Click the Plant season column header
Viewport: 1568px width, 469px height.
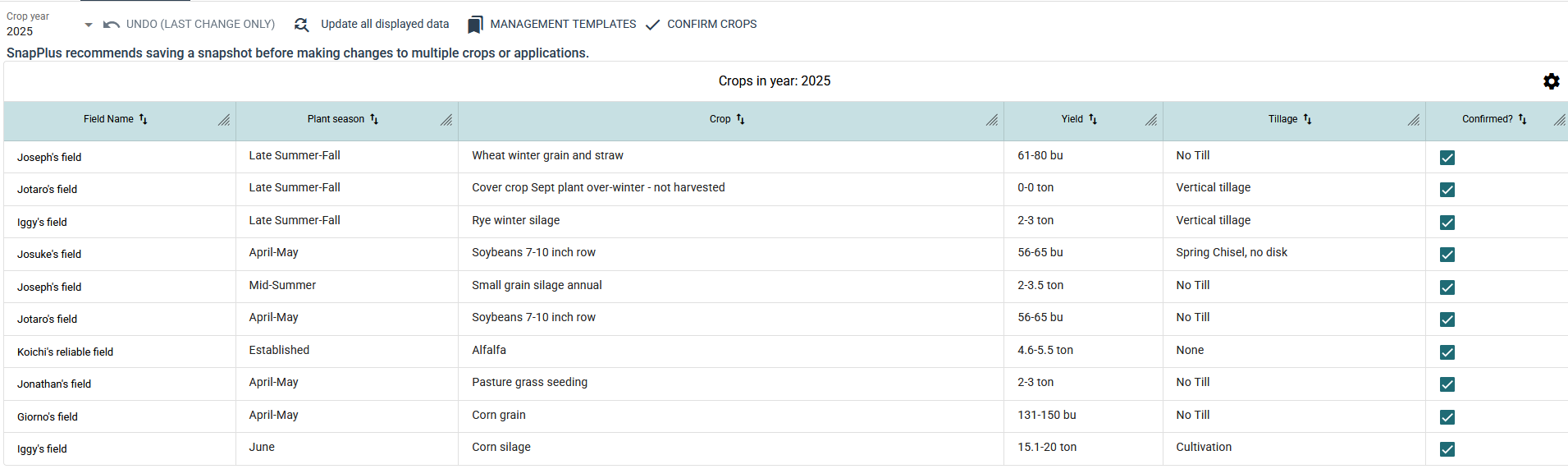(x=336, y=119)
